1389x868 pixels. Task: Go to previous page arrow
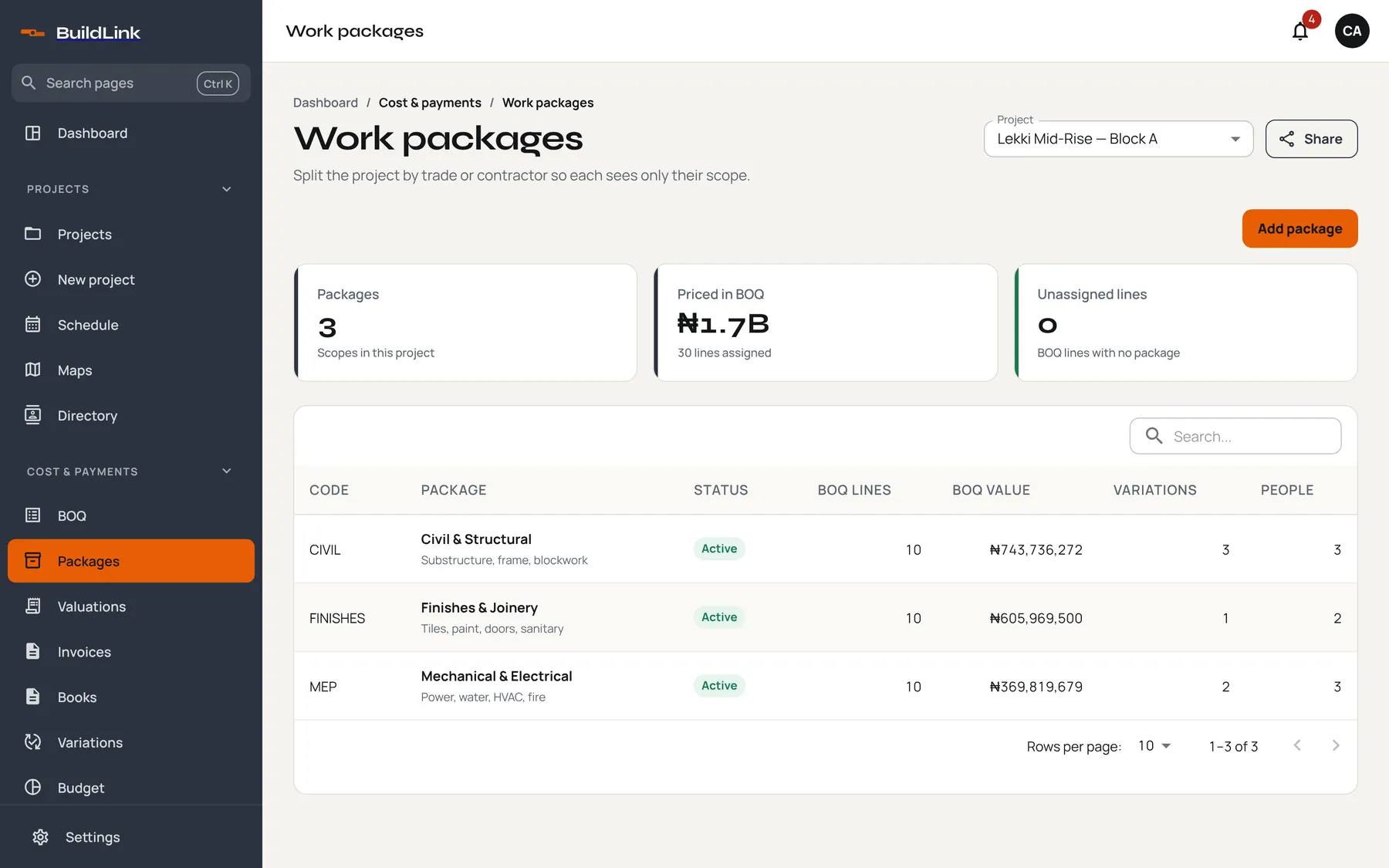[x=1297, y=745]
